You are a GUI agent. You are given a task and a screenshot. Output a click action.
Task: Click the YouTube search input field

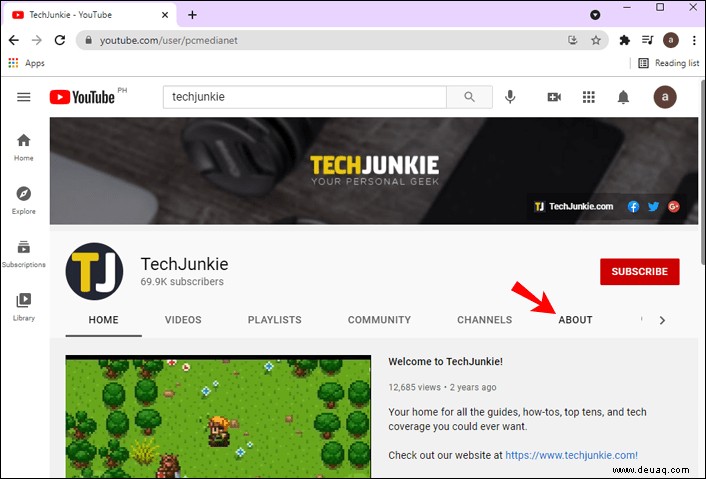[305, 97]
